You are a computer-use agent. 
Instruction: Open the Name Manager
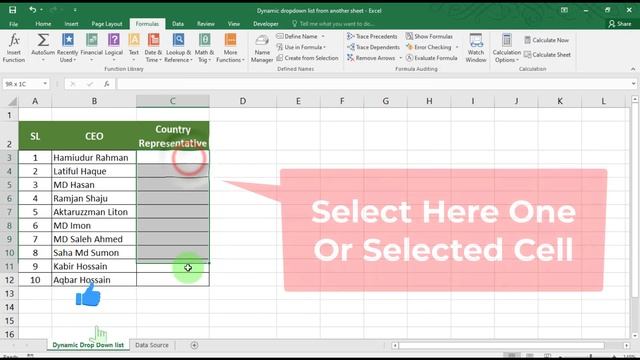pyautogui.click(x=262, y=49)
